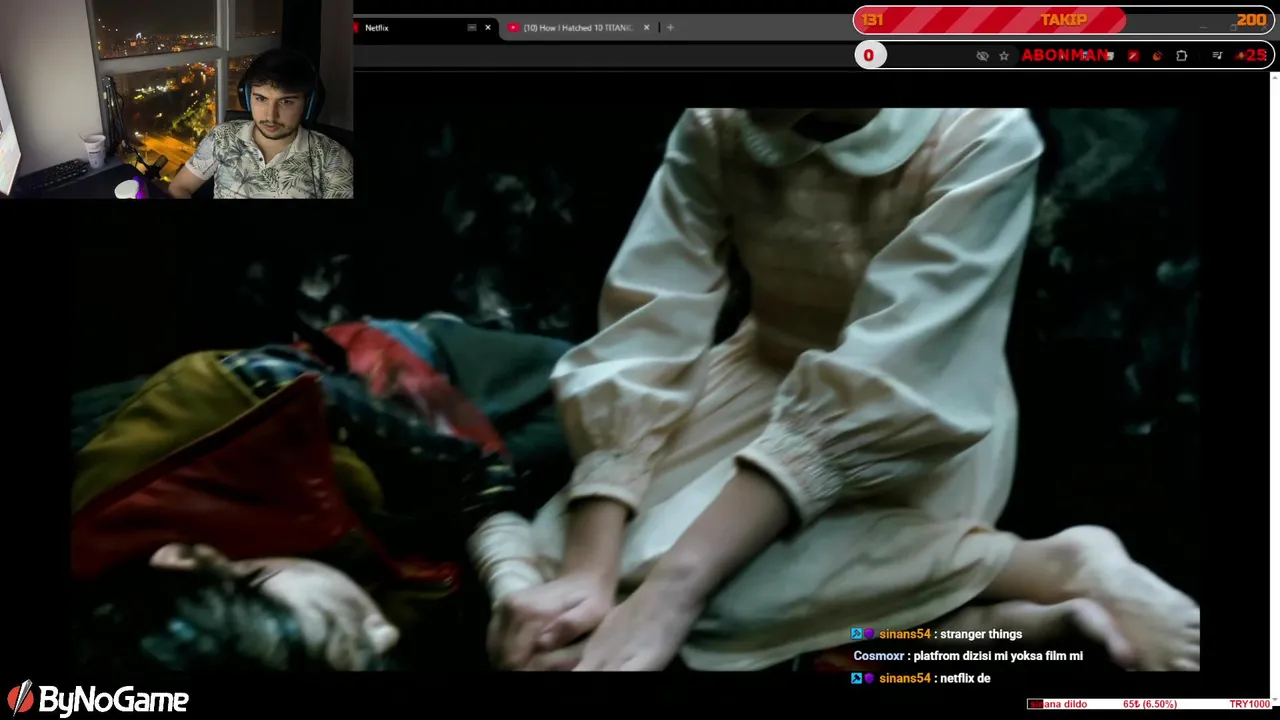Open a new browser tab with plus button
1280x720 pixels.
click(x=670, y=28)
